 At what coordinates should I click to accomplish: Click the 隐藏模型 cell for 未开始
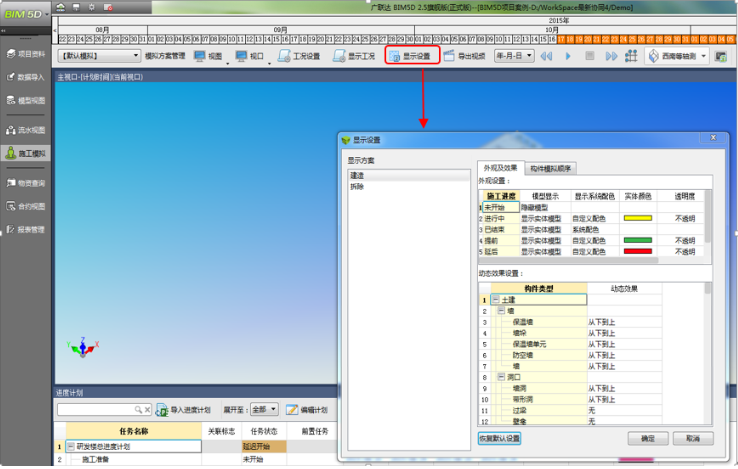point(545,207)
